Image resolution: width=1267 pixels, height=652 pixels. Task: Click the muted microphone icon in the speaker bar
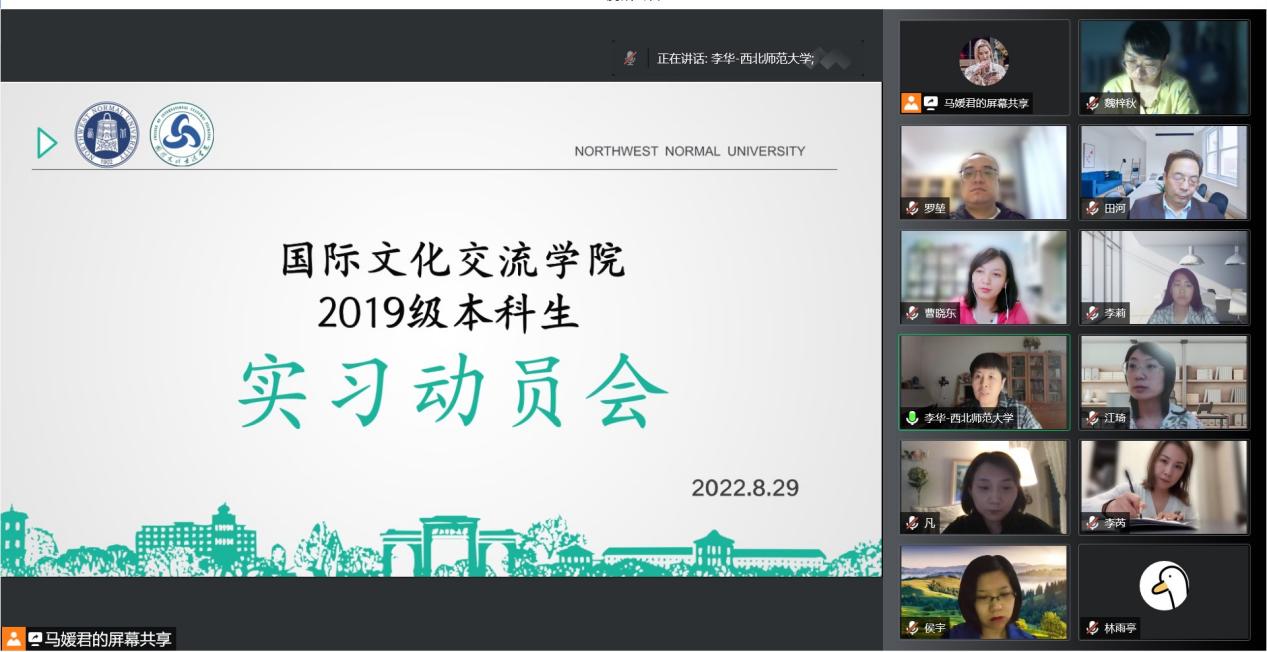click(x=630, y=58)
